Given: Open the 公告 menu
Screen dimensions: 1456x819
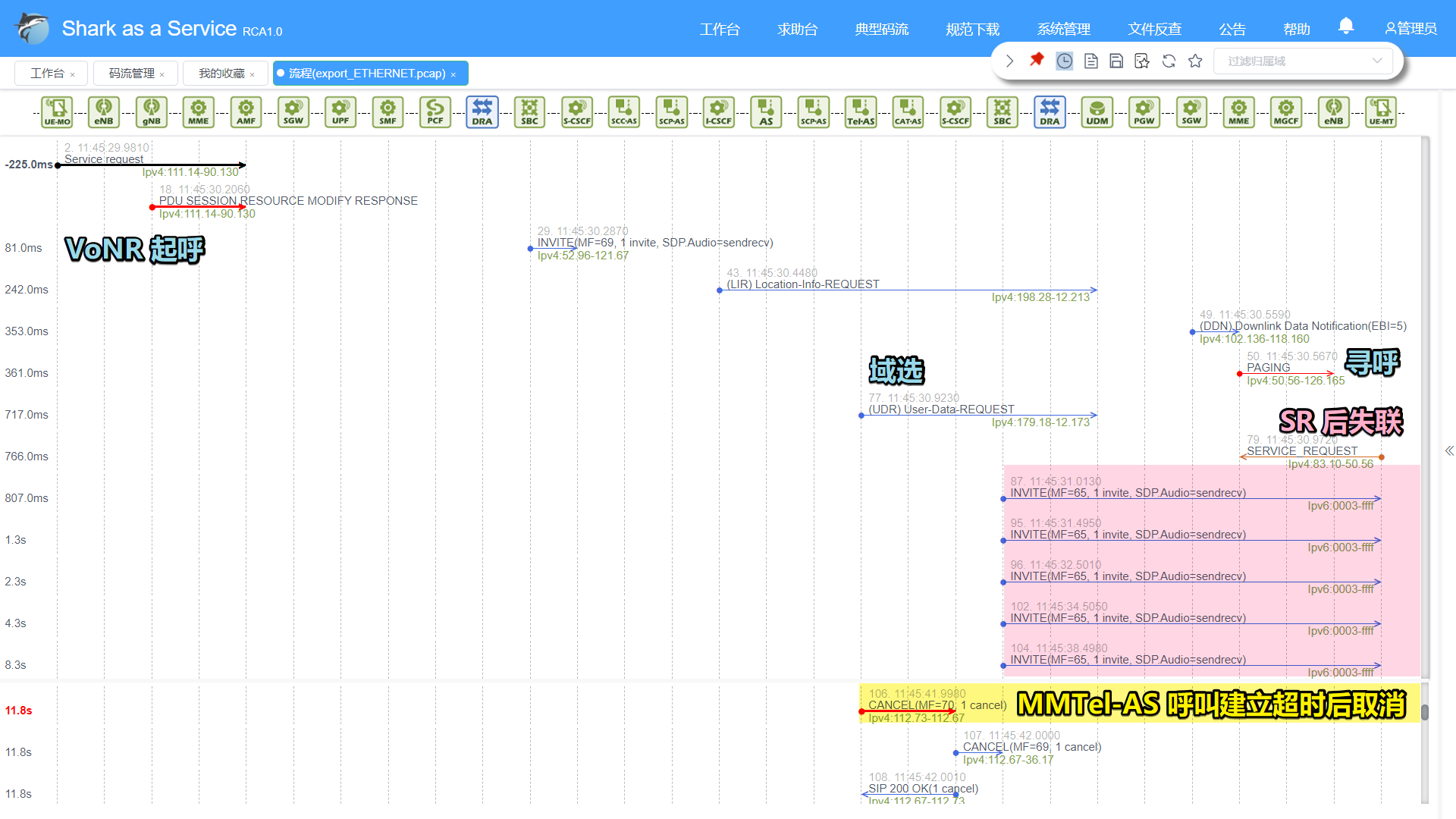Looking at the screenshot, I should 1232,29.
